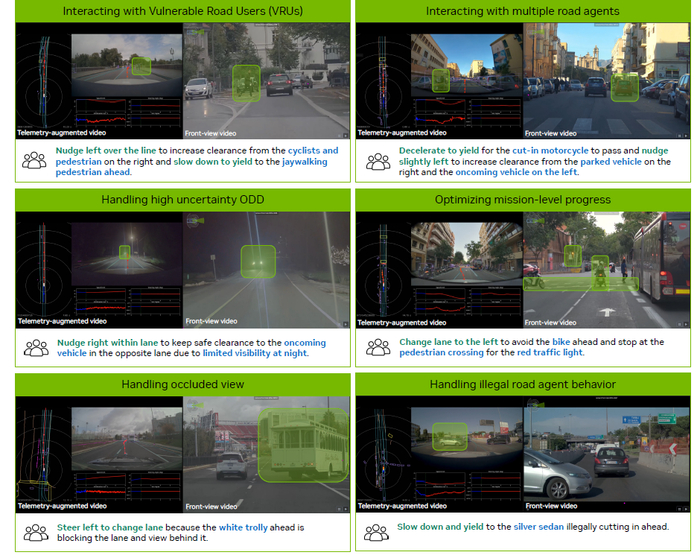Click the people icon beside 'Steer left to change lane'

click(36, 532)
